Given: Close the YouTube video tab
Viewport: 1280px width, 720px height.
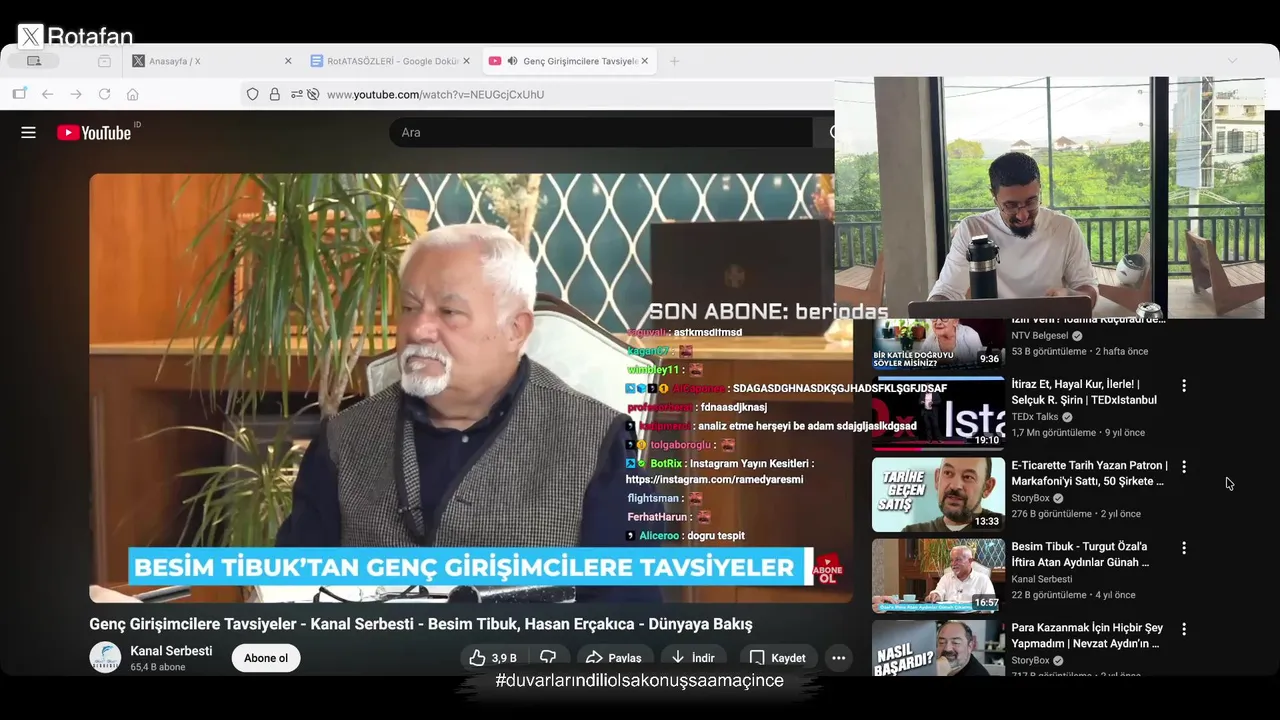Looking at the screenshot, I should [x=645, y=61].
